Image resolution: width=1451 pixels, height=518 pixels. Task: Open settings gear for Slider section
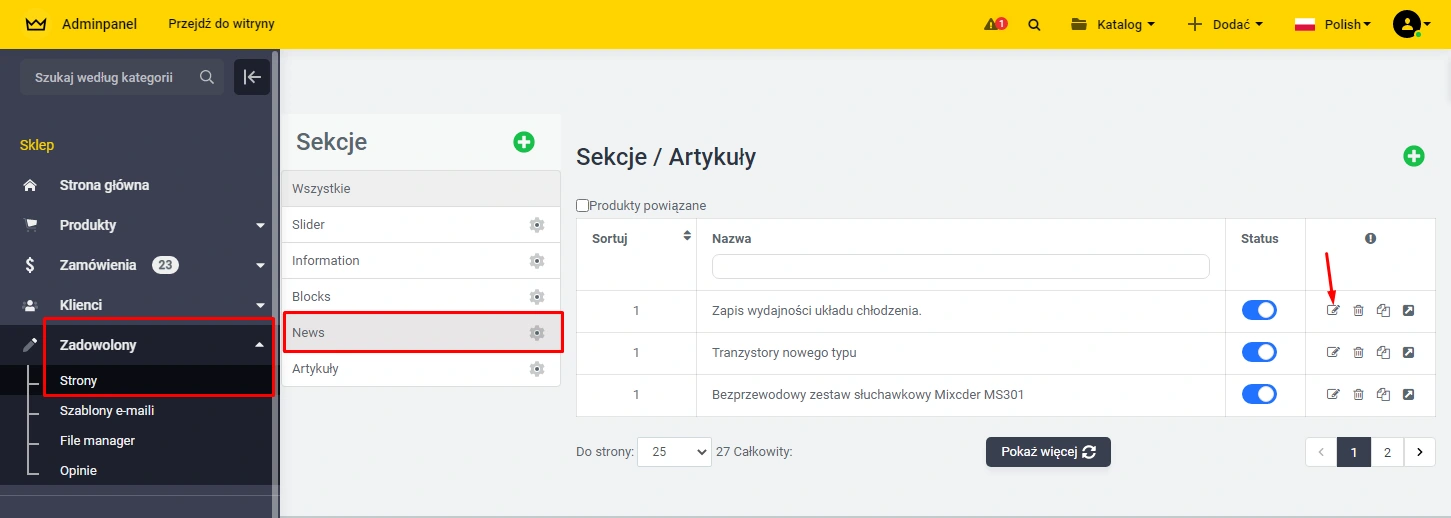537,225
